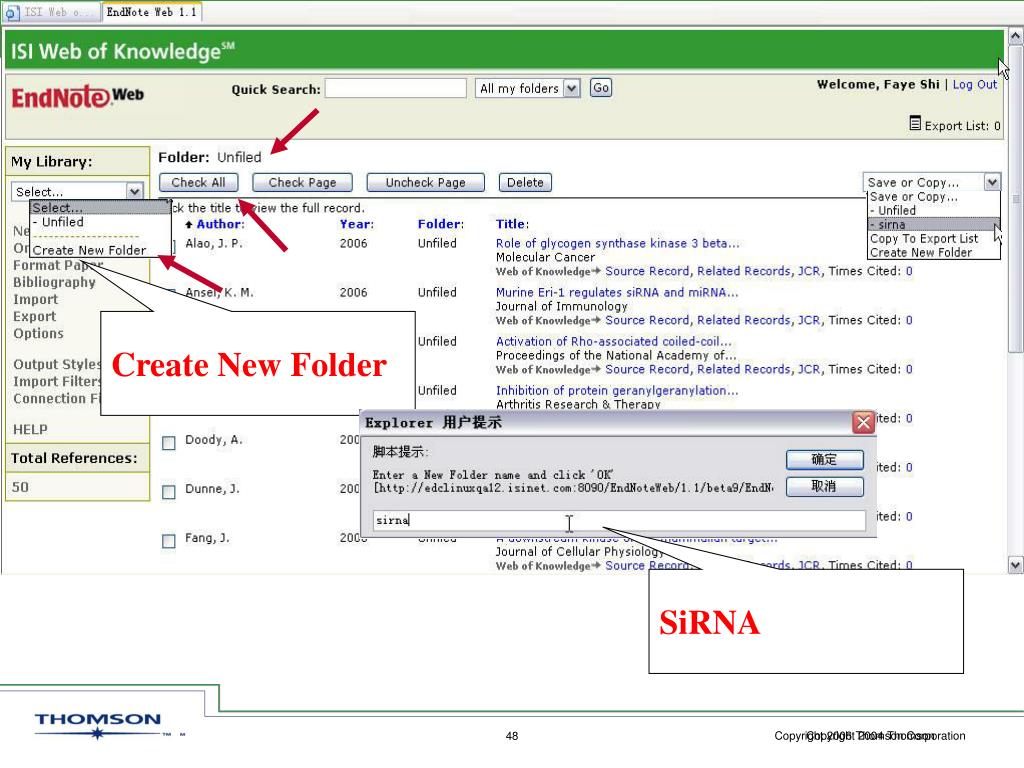Image resolution: width=1024 pixels, height=768 pixels.
Task: Tick the checkbox for Fang, J.
Action: coord(168,541)
